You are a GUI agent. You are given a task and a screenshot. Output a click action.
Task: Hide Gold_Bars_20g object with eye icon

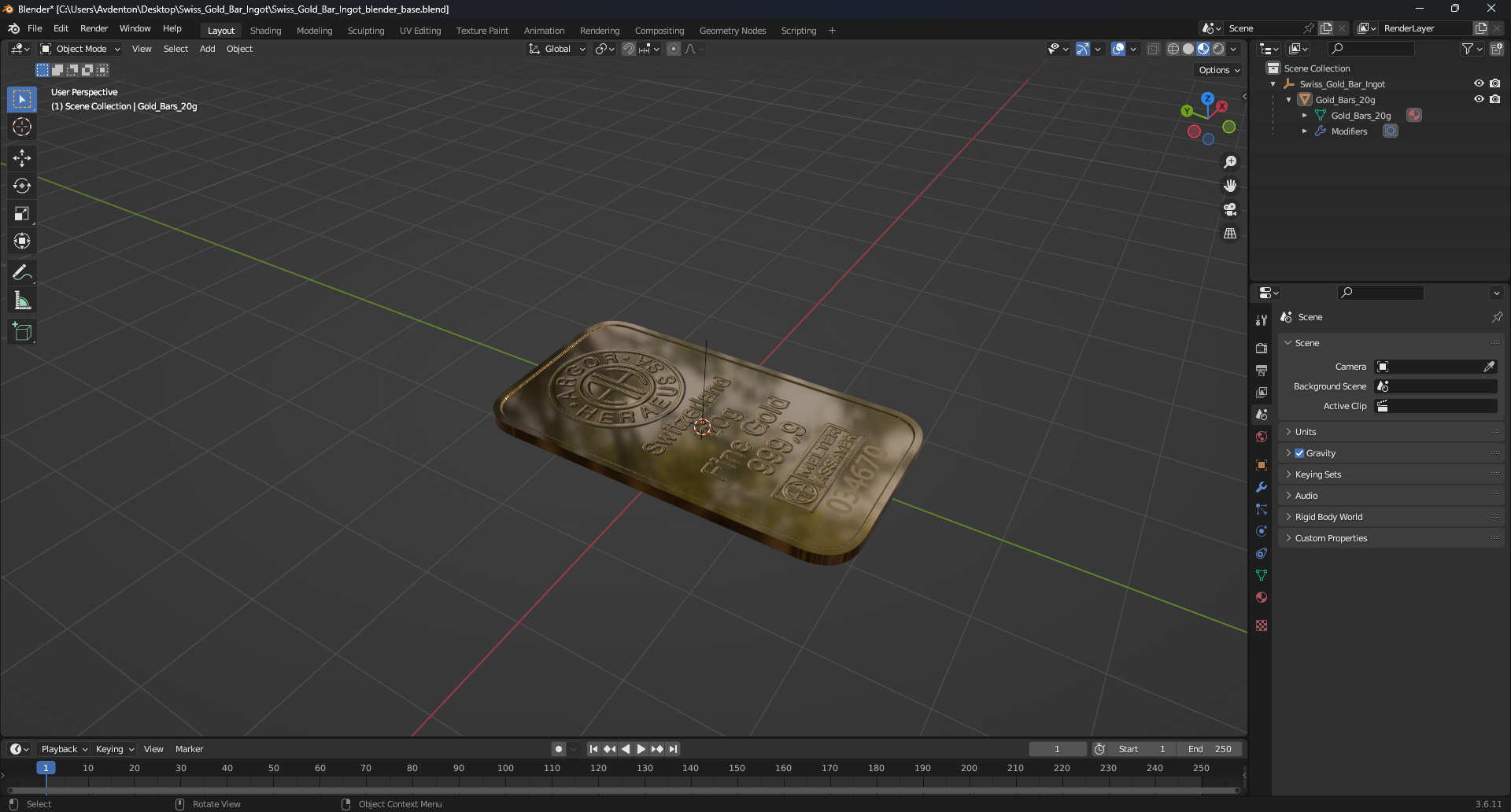coord(1479,99)
